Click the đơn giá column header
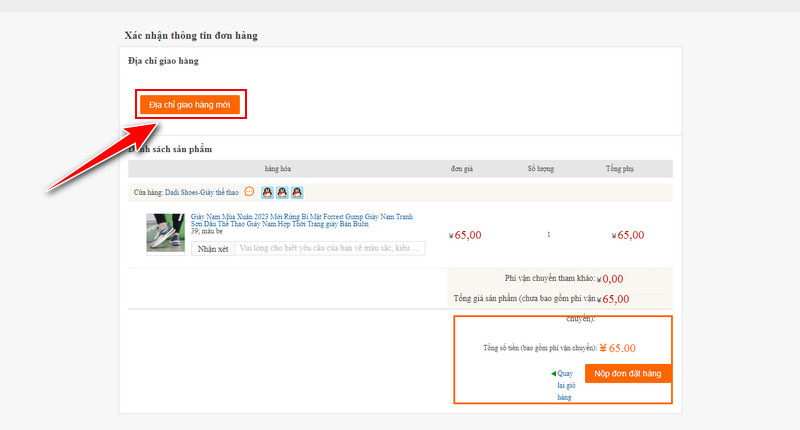 click(x=462, y=169)
